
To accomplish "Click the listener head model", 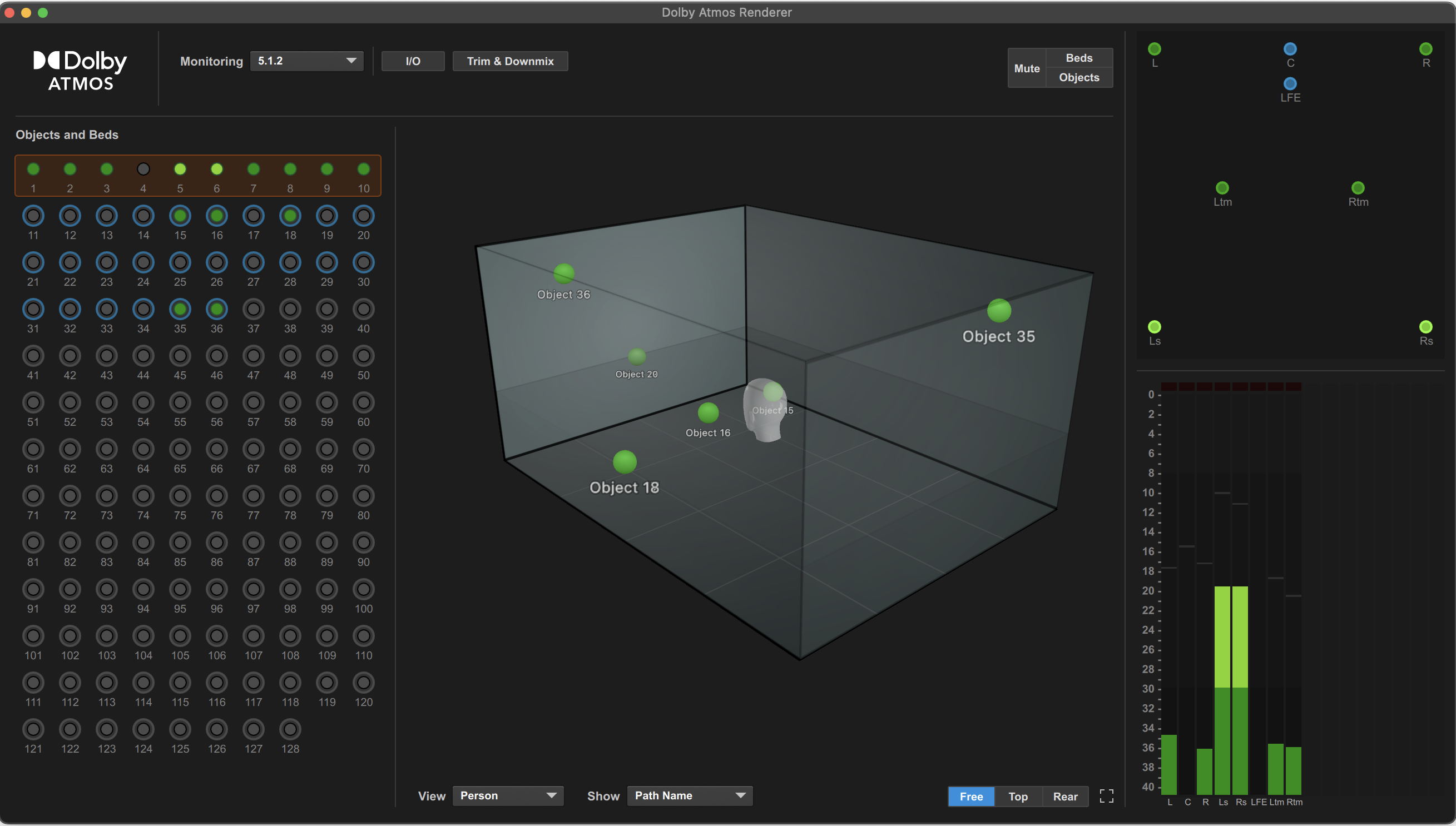I will coord(765,411).
